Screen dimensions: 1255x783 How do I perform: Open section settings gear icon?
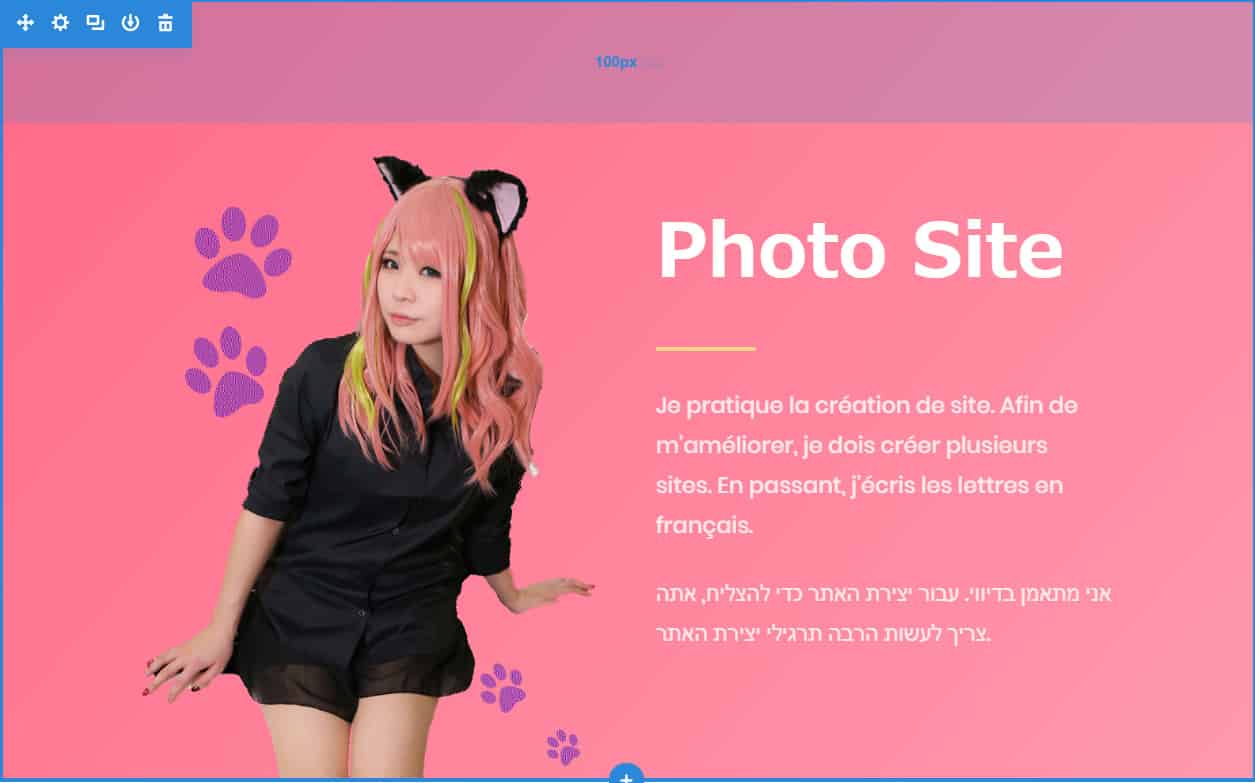(x=60, y=23)
